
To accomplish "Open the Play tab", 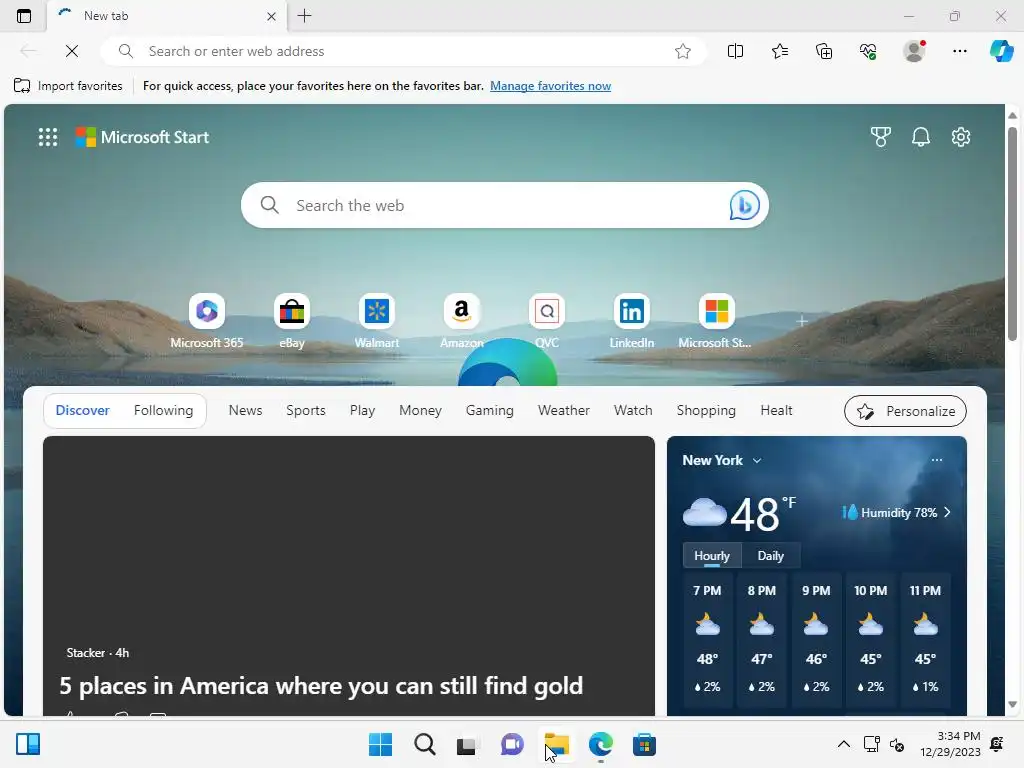I will pos(362,410).
